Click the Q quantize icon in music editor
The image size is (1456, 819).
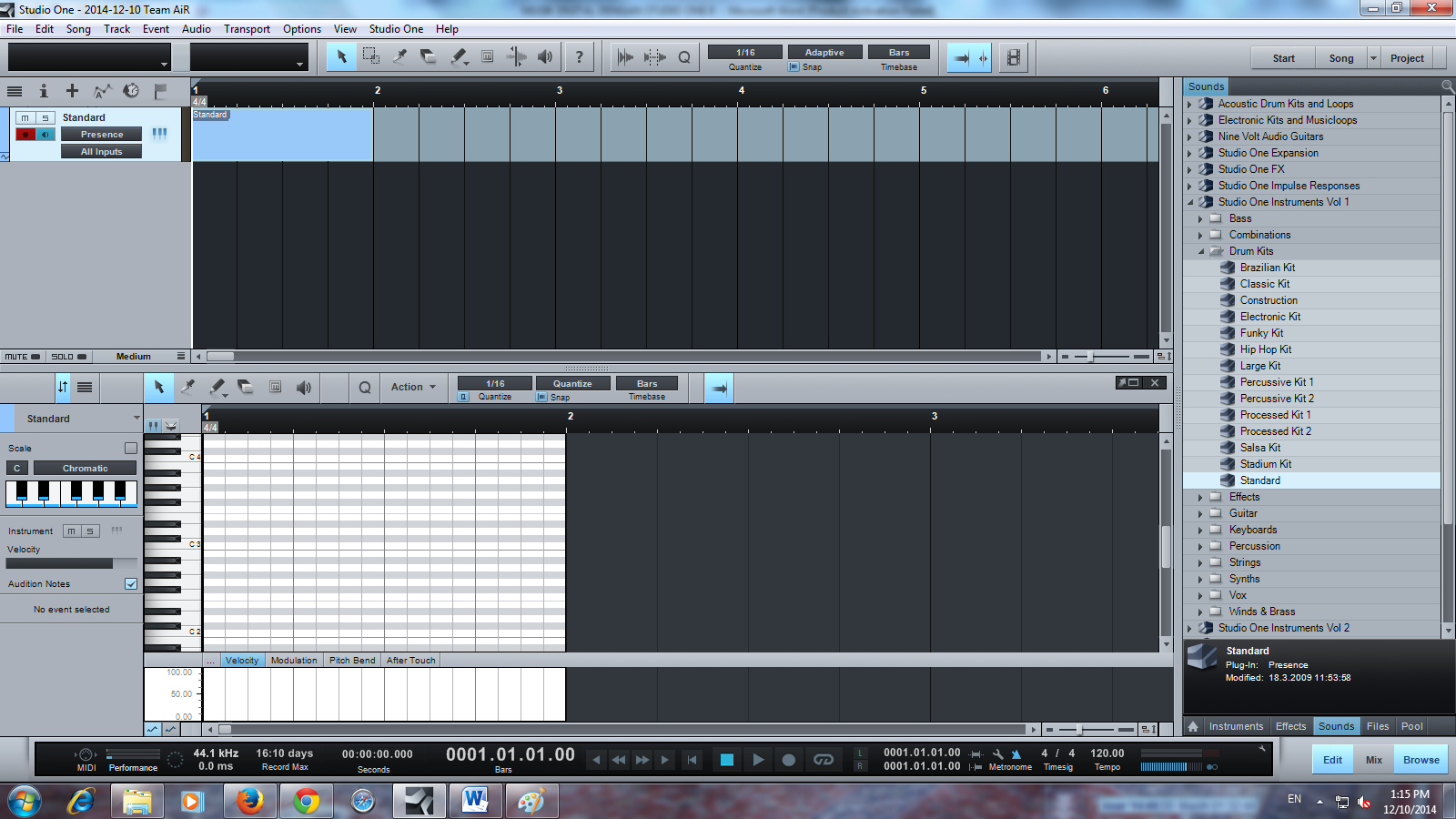(365, 387)
